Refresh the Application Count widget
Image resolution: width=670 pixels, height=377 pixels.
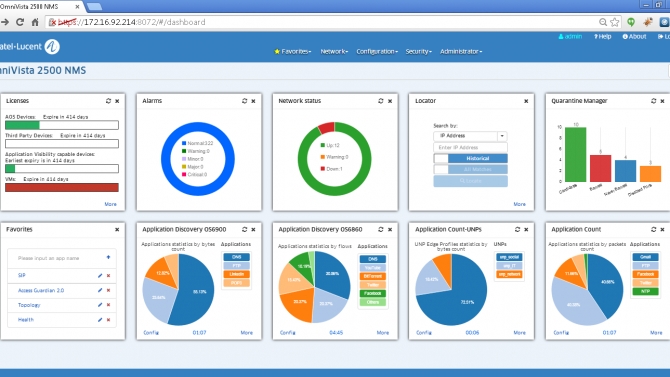pos(653,230)
